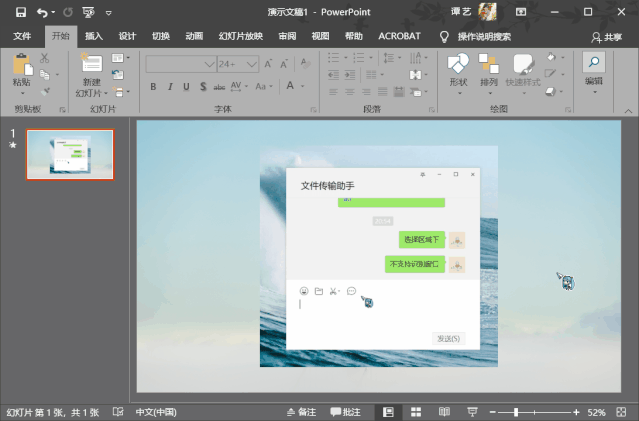This screenshot has height=421, width=639.
Task: Switch to Slide Sorter view icon
Action: 416,412
